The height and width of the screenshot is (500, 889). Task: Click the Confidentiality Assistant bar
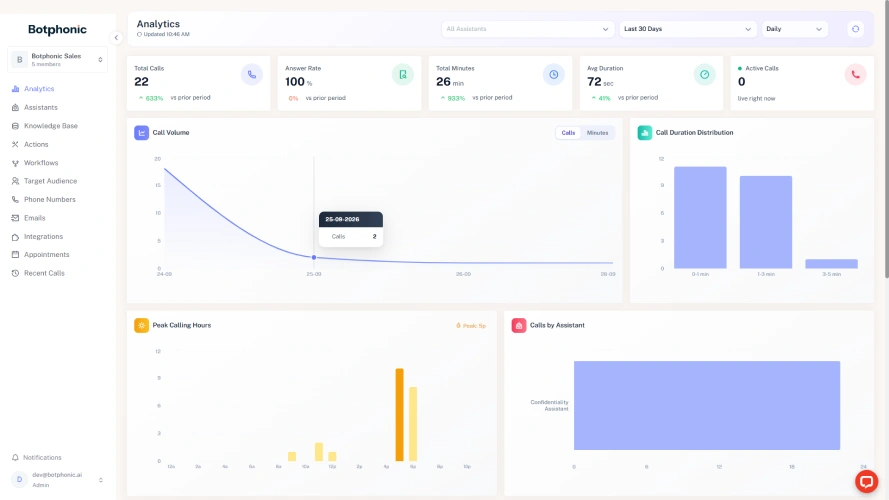(x=707, y=405)
